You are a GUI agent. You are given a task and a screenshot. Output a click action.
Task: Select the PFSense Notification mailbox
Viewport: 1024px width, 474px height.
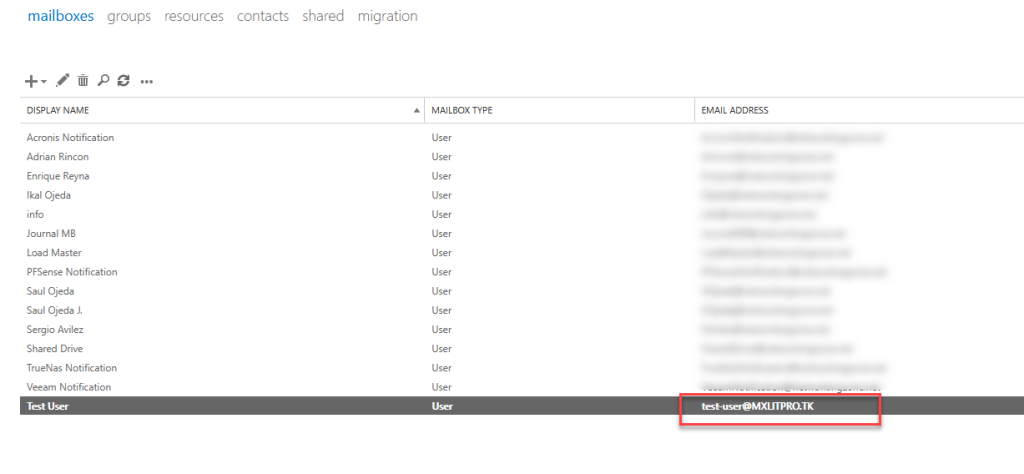(x=71, y=272)
